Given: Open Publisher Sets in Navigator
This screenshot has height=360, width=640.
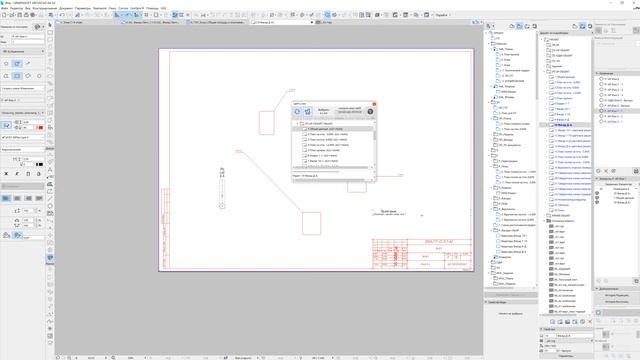Looking at the screenshot, I should pos(535,26).
